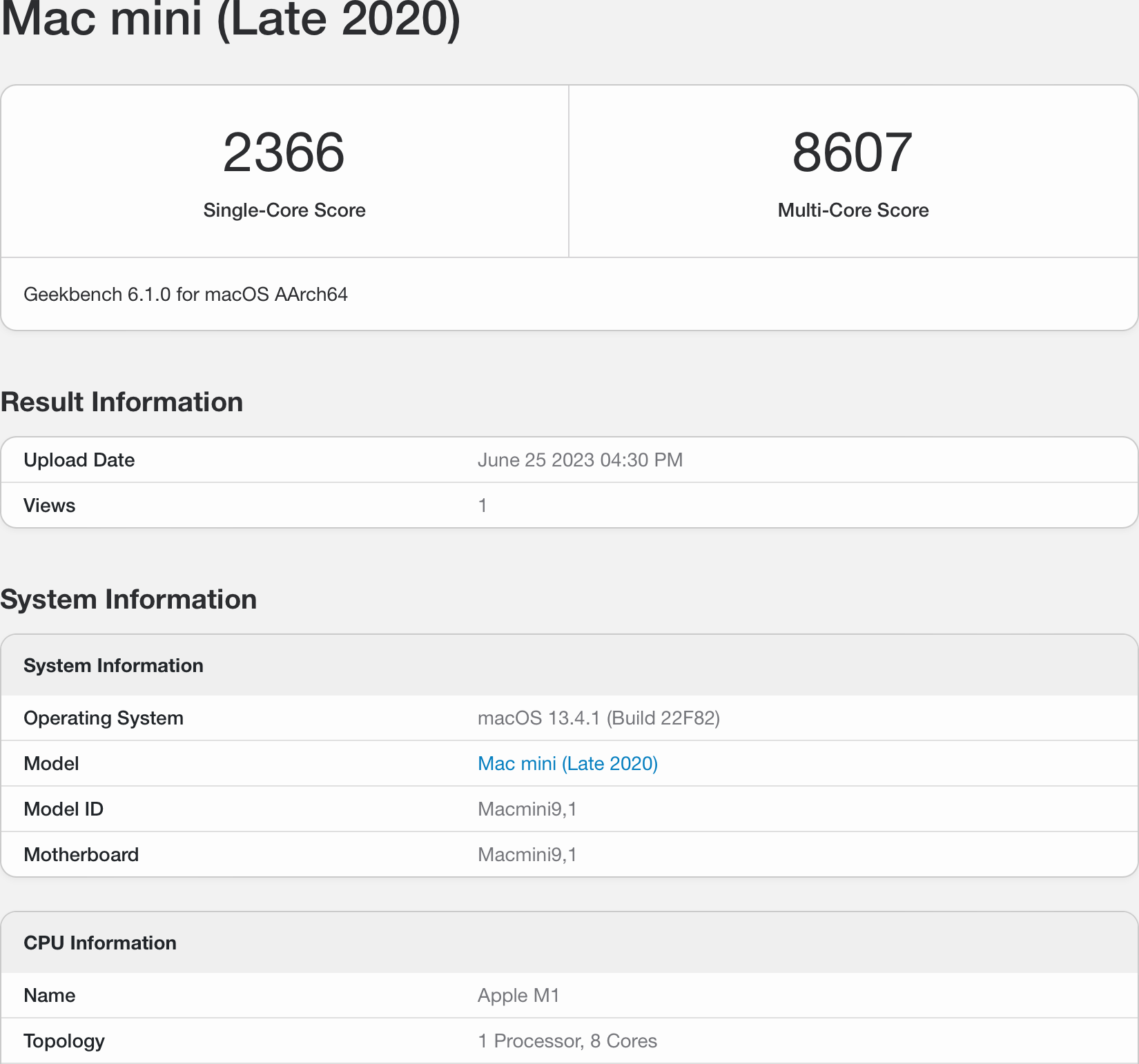Click the Topology label
1139x1064 pixels.
(x=64, y=1041)
